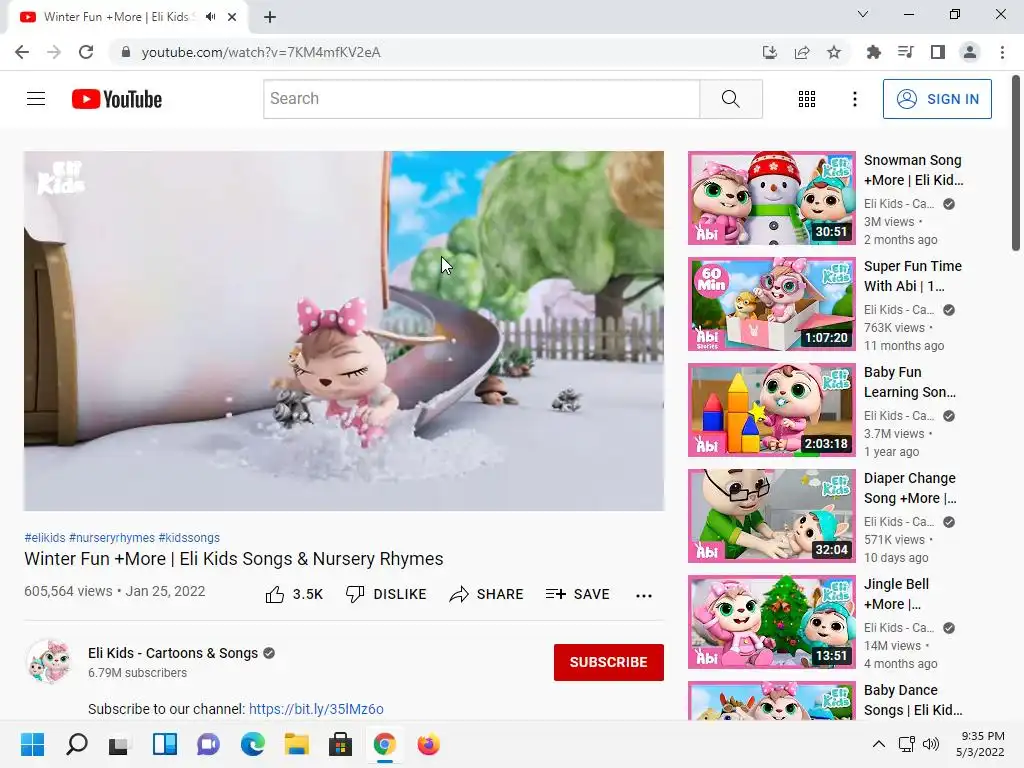Open Task View from taskbar
This screenshot has width=1024, height=768.
pyautogui.click(x=119, y=744)
